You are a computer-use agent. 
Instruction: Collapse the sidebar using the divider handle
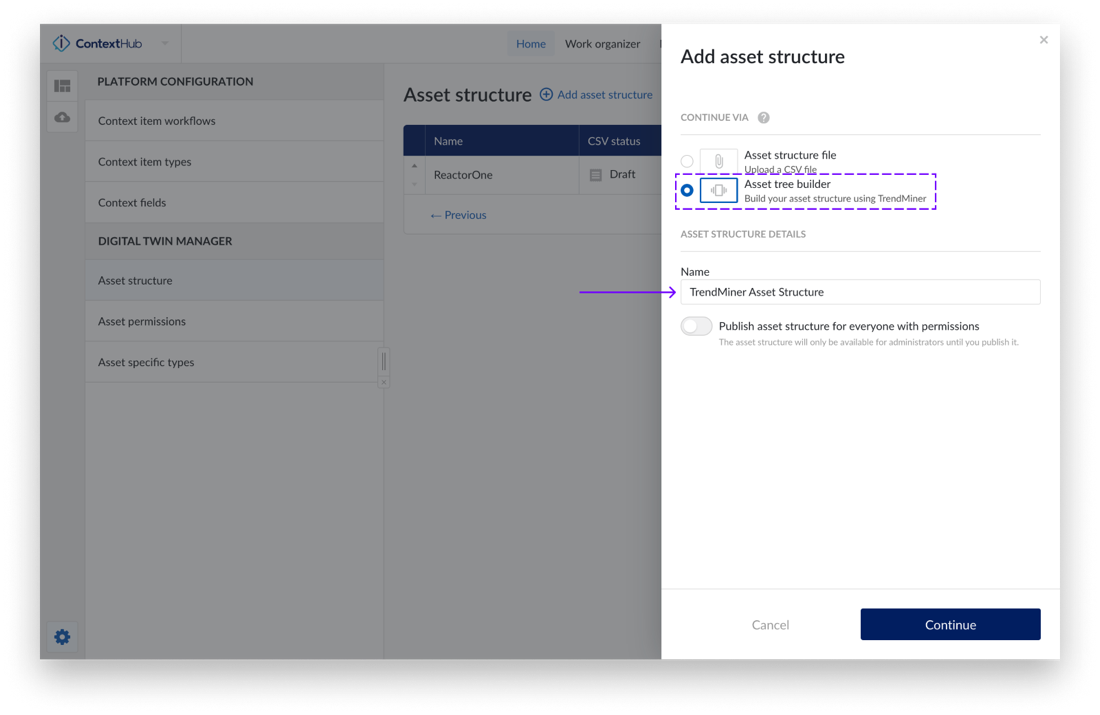coord(383,361)
